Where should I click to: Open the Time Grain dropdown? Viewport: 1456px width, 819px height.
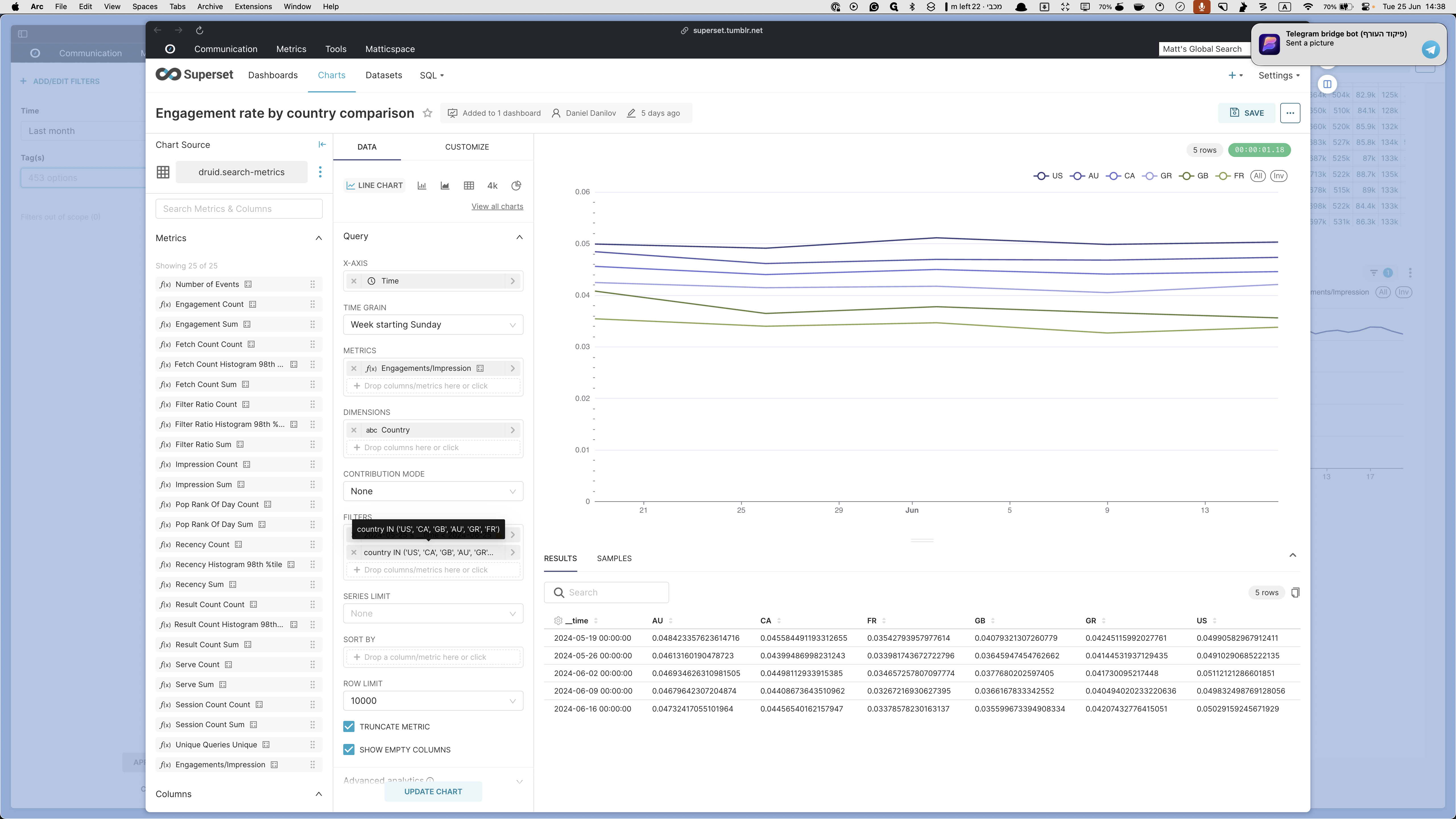pyautogui.click(x=433, y=325)
